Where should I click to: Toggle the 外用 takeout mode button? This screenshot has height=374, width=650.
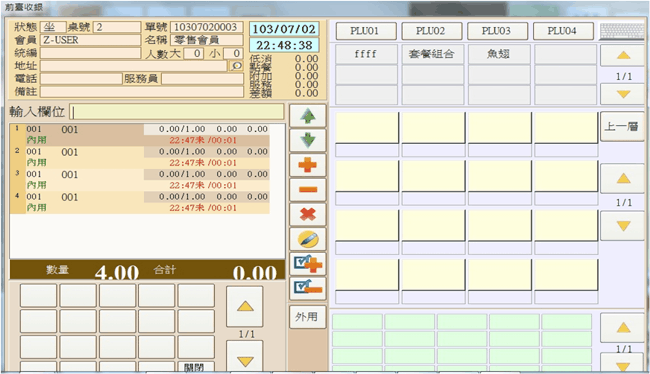307,317
